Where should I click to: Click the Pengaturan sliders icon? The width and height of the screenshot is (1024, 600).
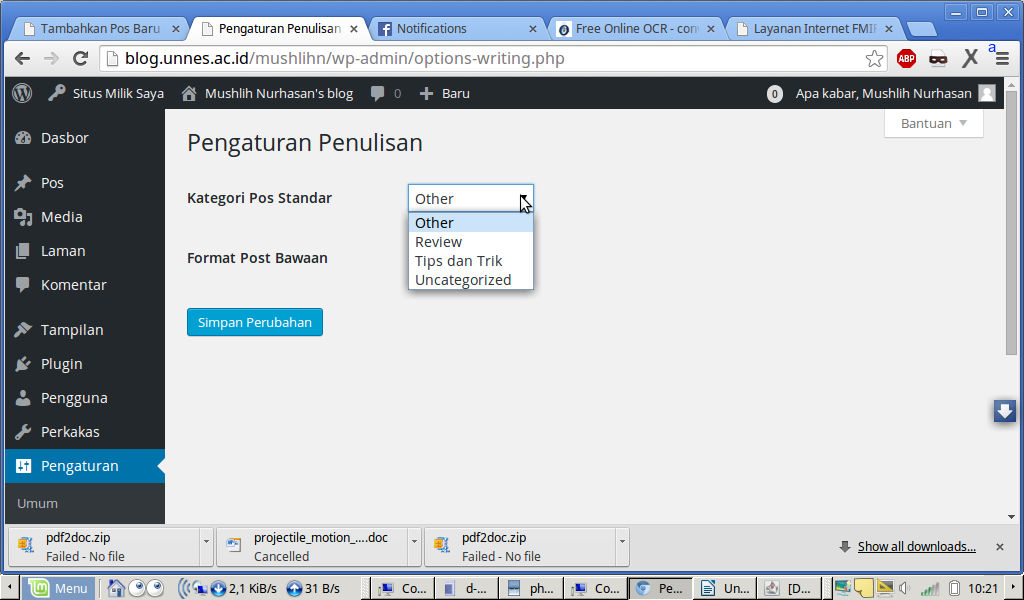click(23, 466)
